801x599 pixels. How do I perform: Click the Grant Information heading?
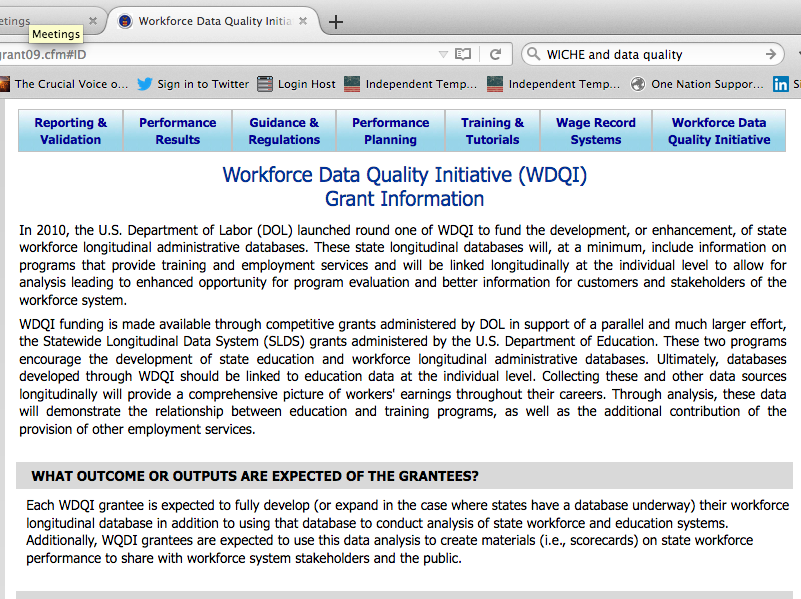coord(405,199)
